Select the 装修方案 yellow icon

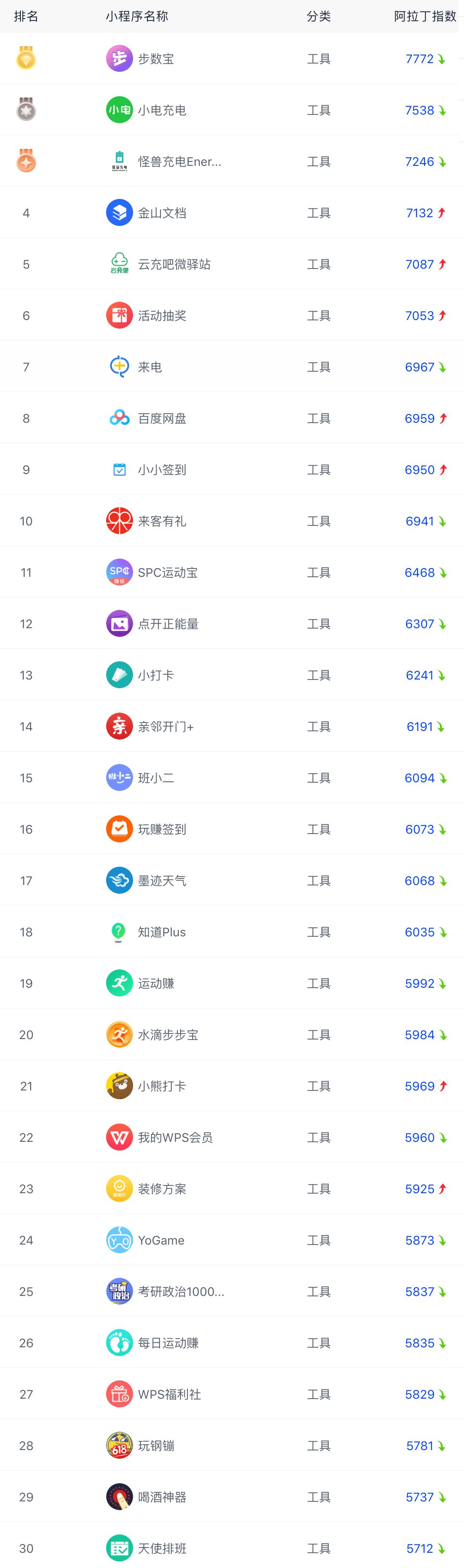point(119,1189)
